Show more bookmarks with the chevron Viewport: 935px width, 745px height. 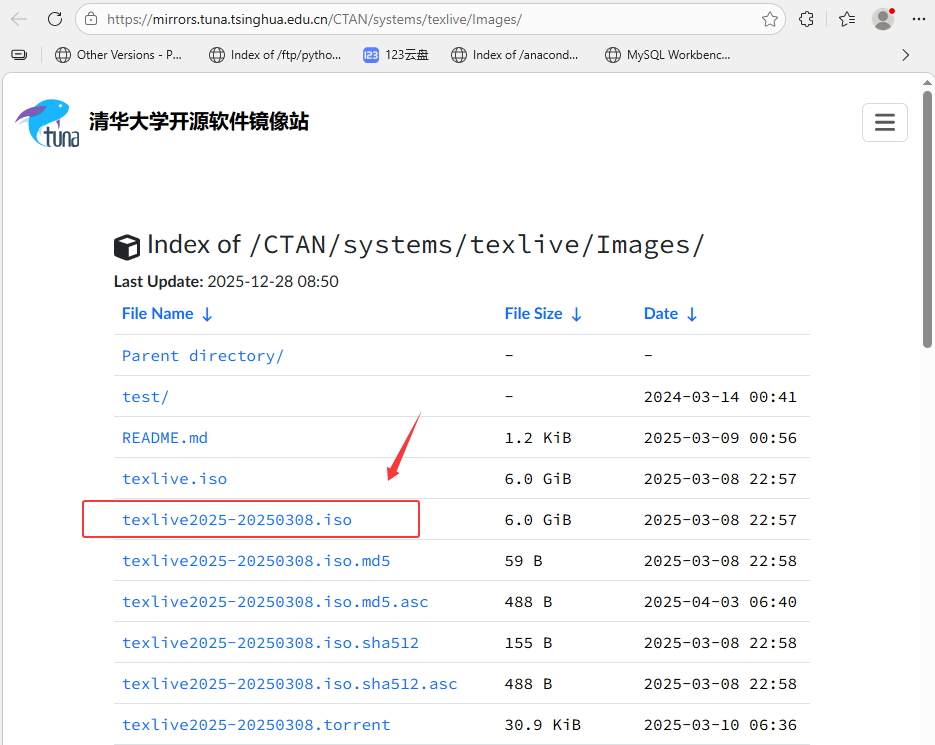(x=905, y=55)
